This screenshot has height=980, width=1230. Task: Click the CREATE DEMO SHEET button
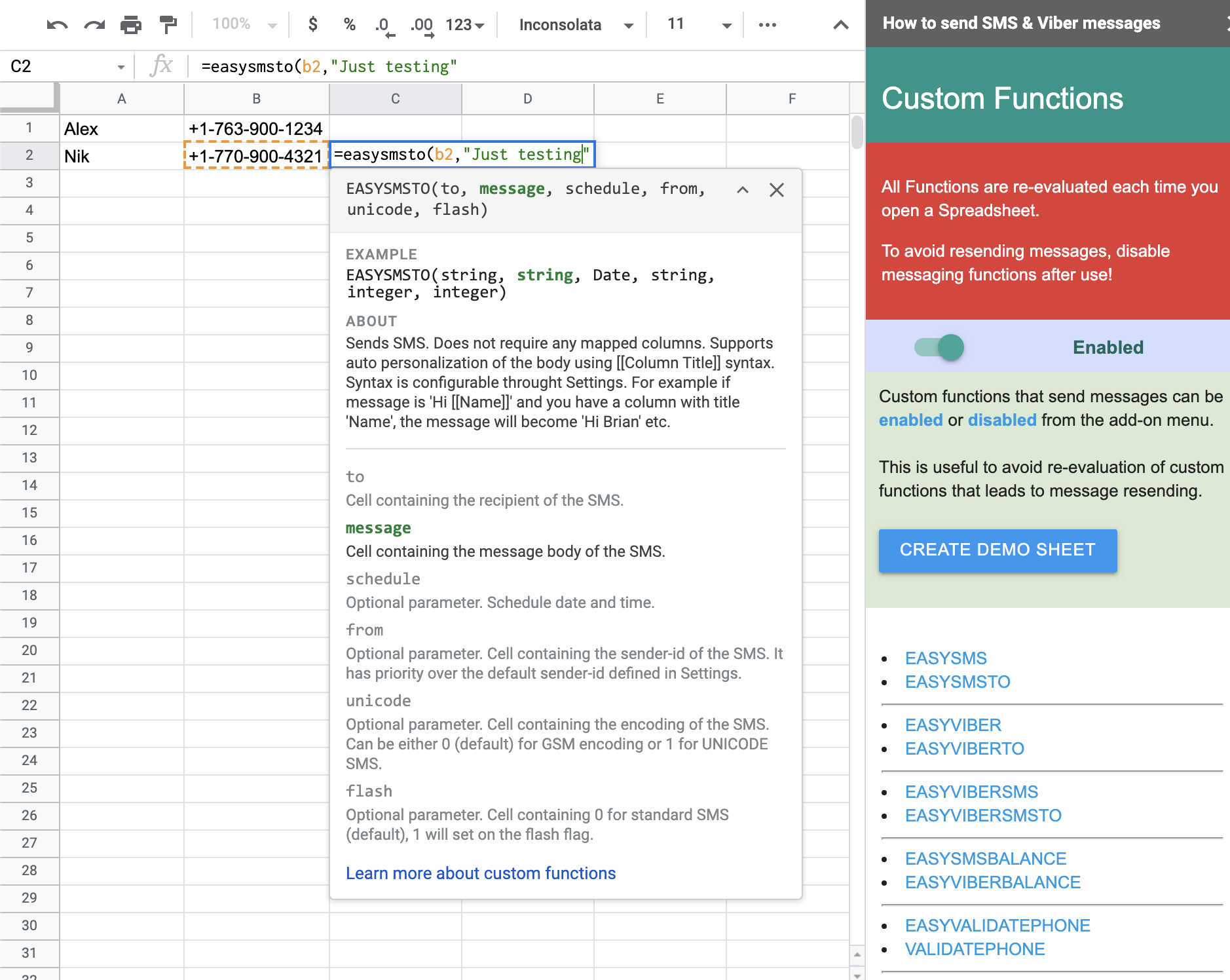(x=997, y=550)
